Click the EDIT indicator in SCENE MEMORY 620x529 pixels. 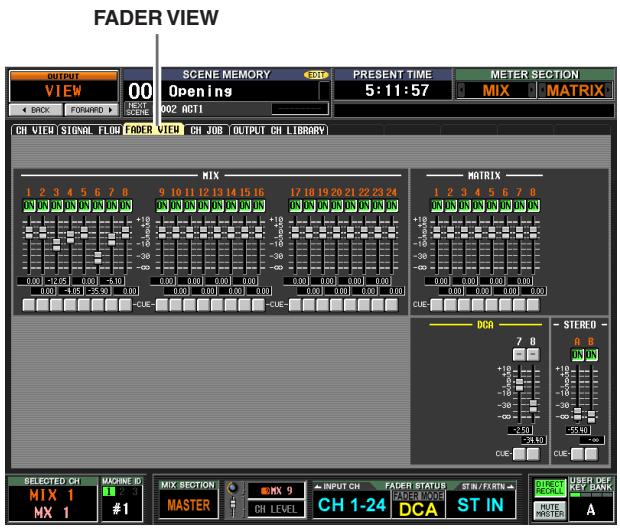coord(316,75)
